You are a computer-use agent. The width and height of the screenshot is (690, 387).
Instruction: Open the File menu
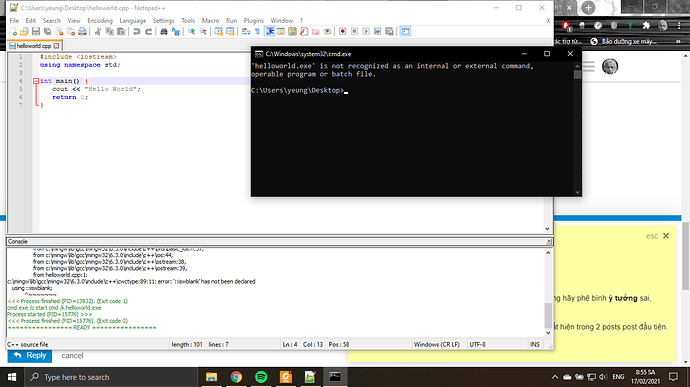[x=14, y=21]
